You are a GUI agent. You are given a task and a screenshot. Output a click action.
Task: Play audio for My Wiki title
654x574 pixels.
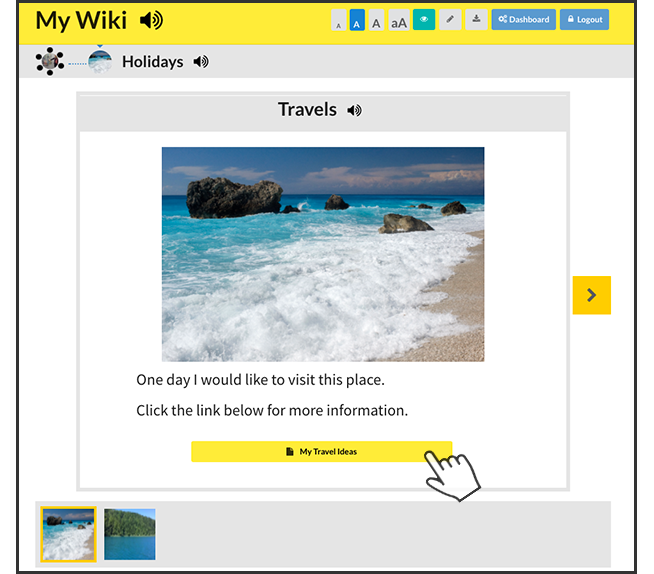pyautogui.click(x=151, y=20)
